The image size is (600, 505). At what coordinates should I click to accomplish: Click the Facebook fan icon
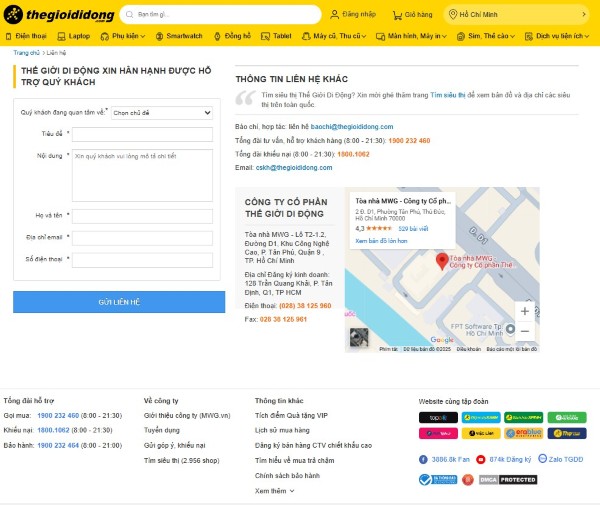[x=423, y=459]
